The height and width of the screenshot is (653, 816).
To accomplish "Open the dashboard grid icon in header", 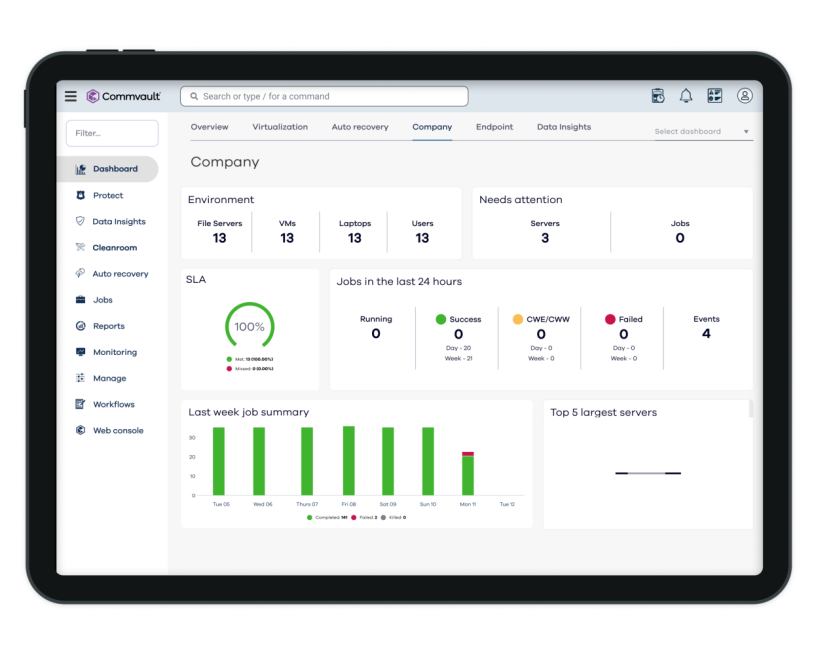I will click(x=715, y=96).
